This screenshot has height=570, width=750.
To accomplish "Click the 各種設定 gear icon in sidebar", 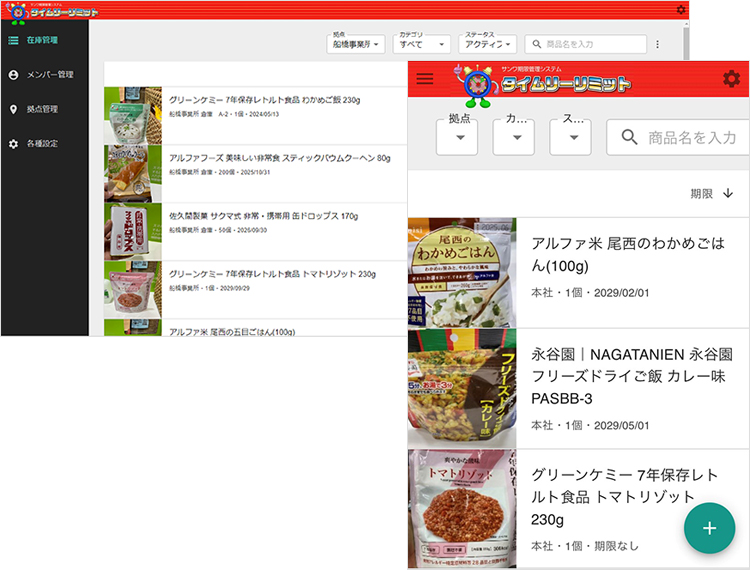I will tap(13, 143).
